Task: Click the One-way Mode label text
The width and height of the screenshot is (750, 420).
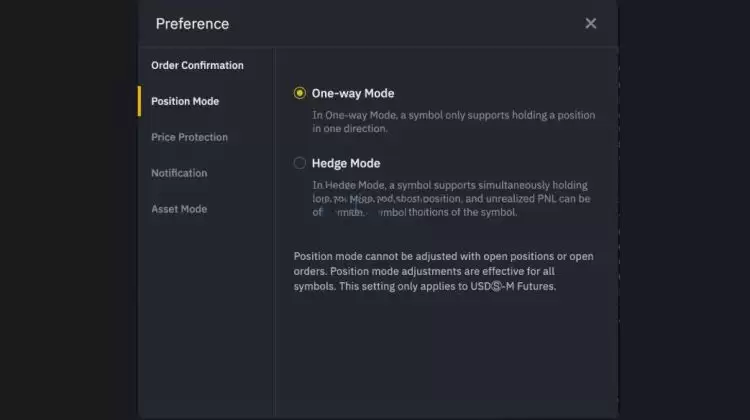Action: (353, 93)
